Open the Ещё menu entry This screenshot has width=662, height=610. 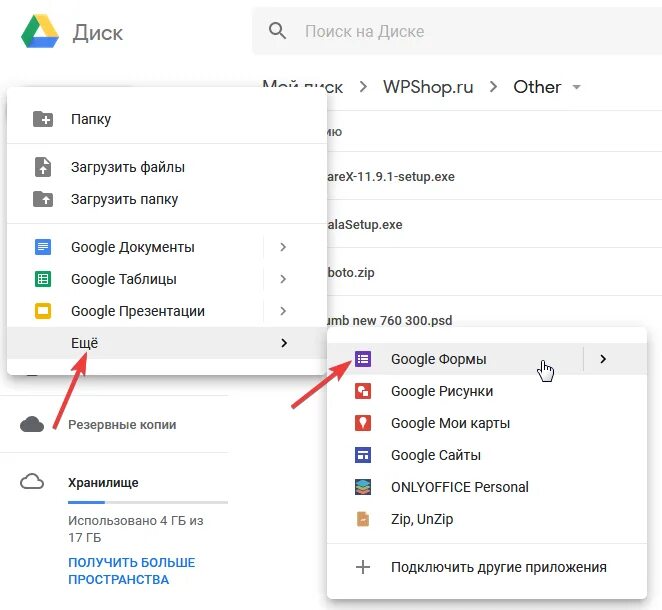click(167, 343)
